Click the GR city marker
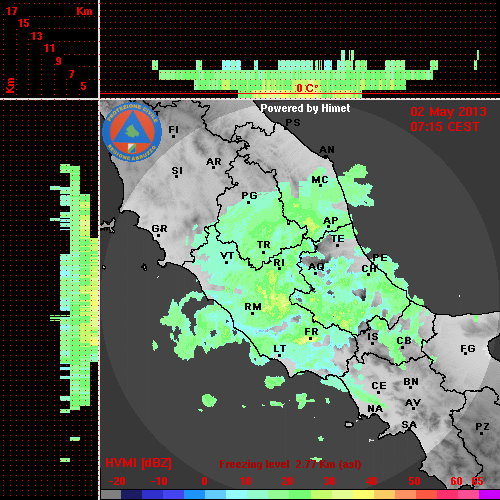Viewport: 500px width, 500px height. tap(158, 235)
